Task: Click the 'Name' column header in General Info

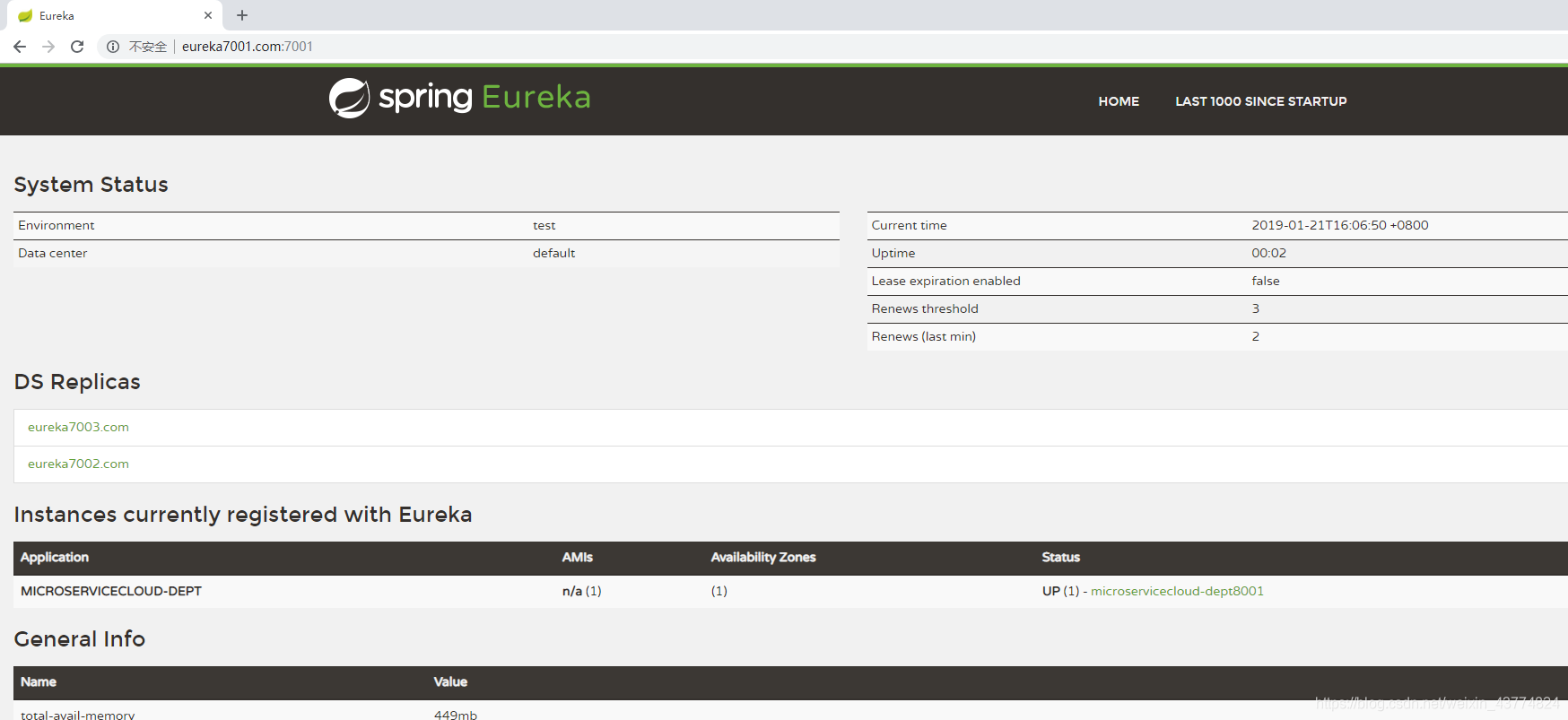Action: pyautogui.click(x=39, y=681)
